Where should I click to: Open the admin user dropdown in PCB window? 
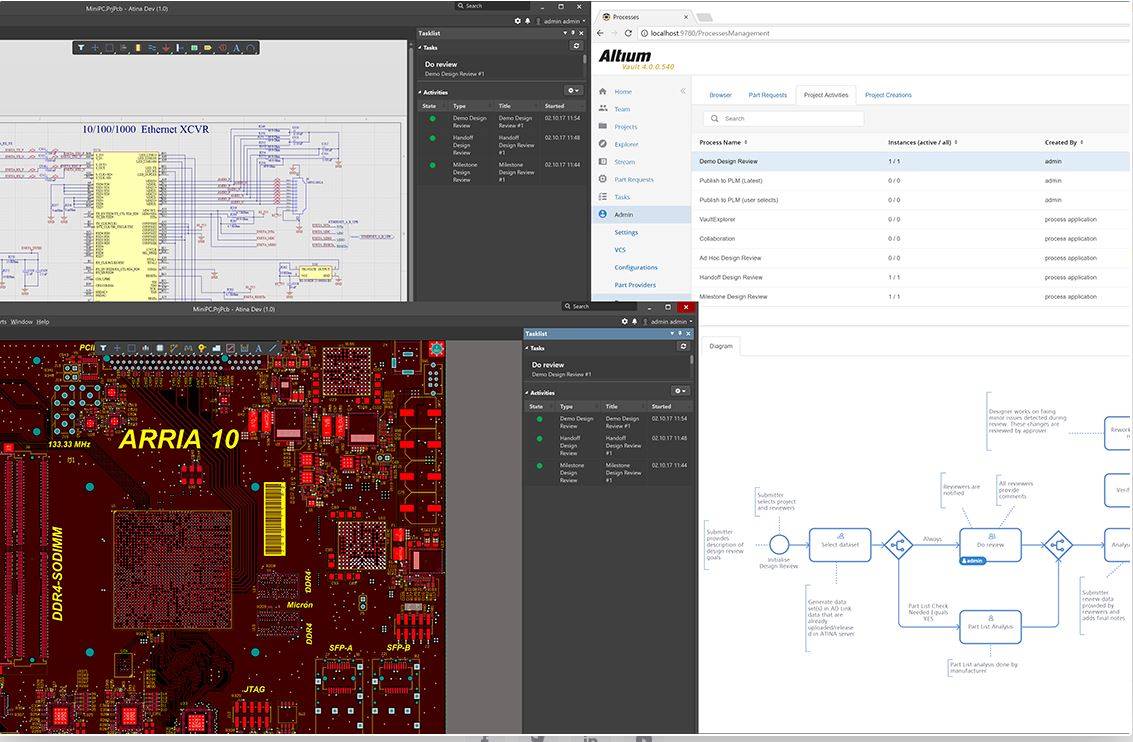point(671,322)
